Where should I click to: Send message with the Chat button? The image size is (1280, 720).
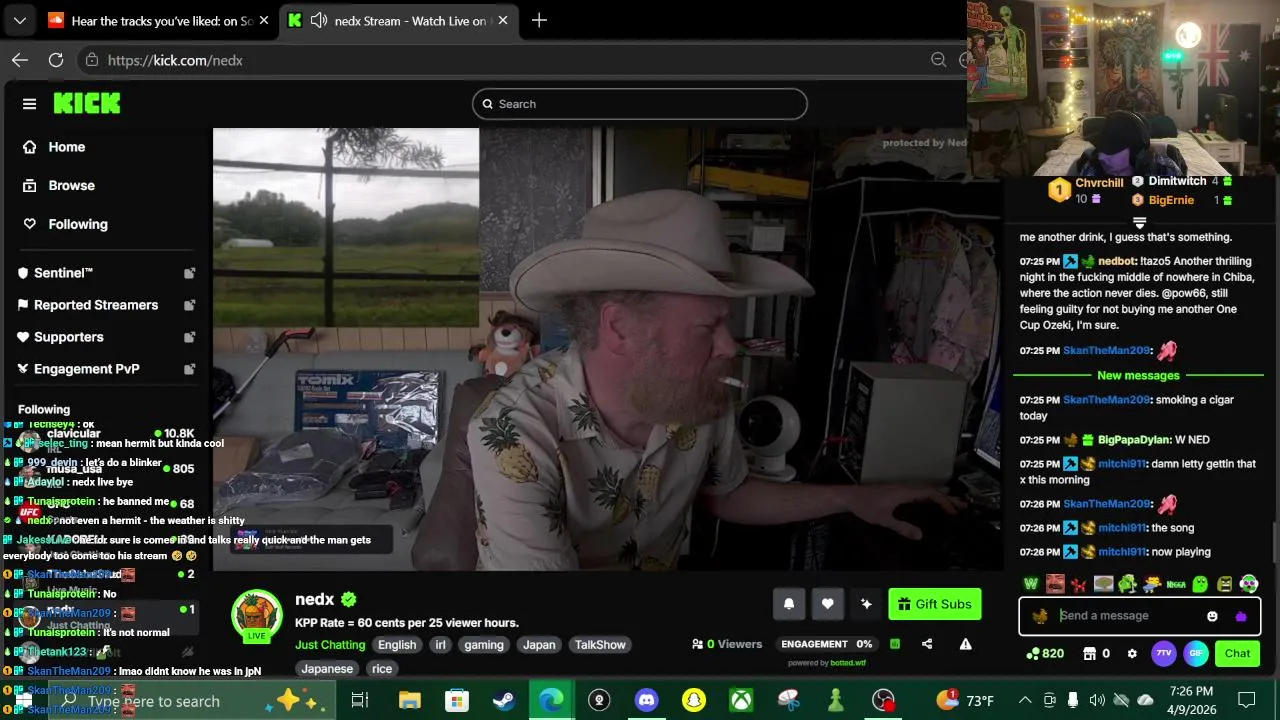click(1238, 654)
